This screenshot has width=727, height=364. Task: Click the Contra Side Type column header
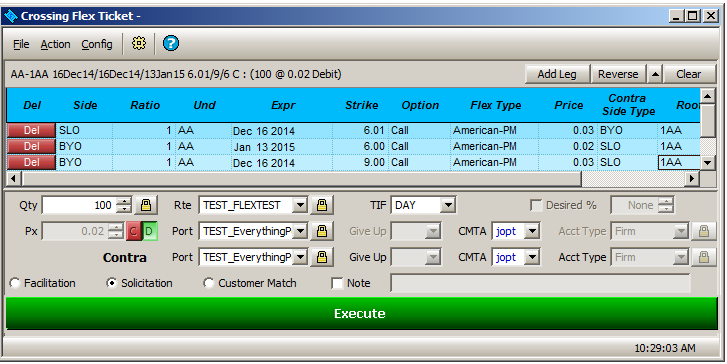coord(628,105)
